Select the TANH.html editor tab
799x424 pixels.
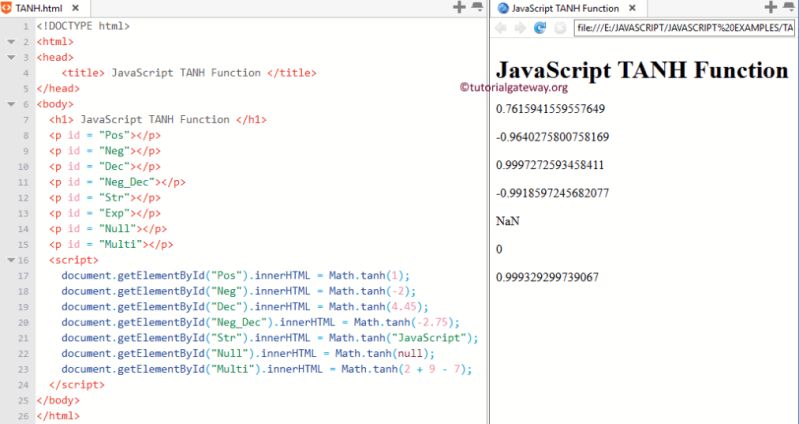pos(45,8)
